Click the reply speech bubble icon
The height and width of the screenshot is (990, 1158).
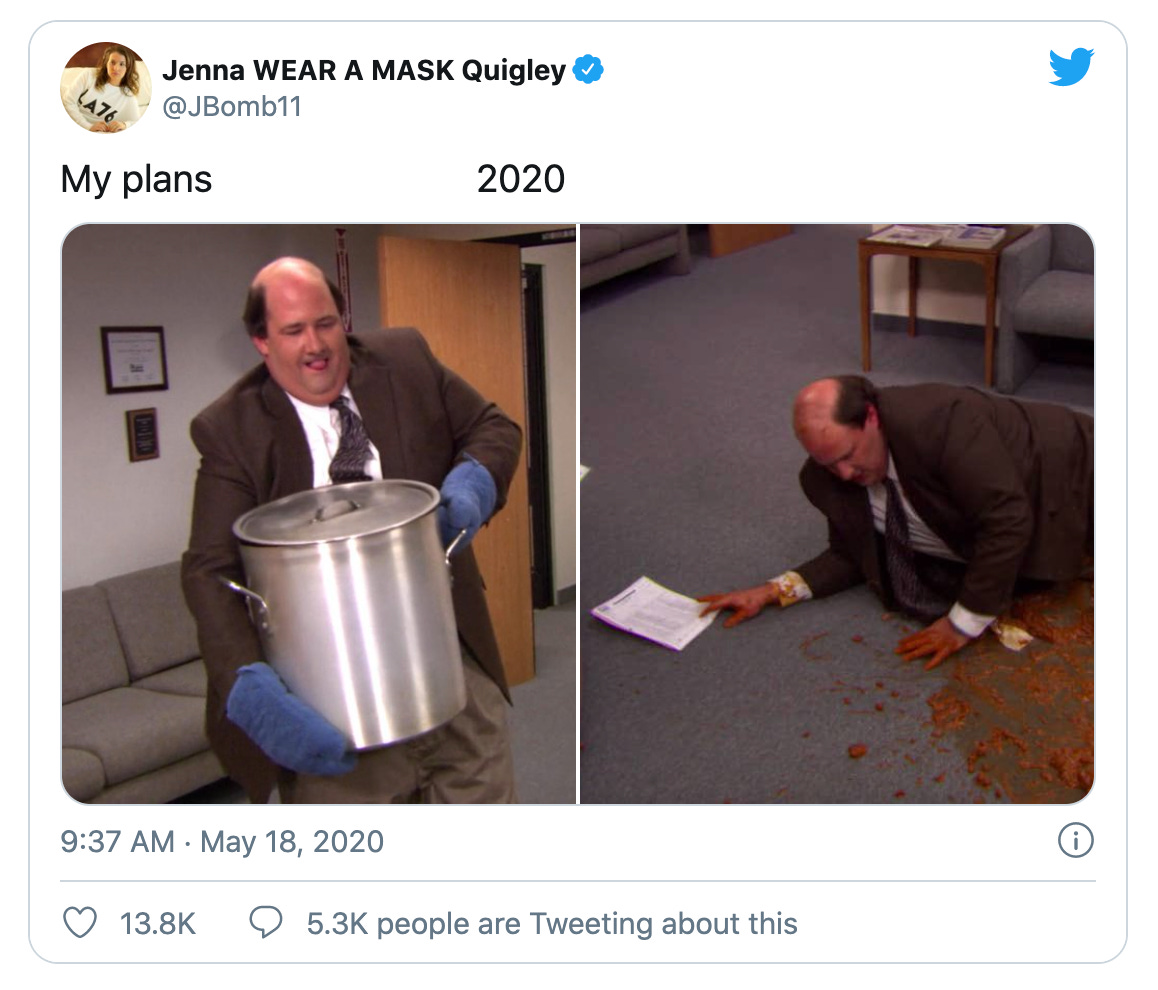266,923
